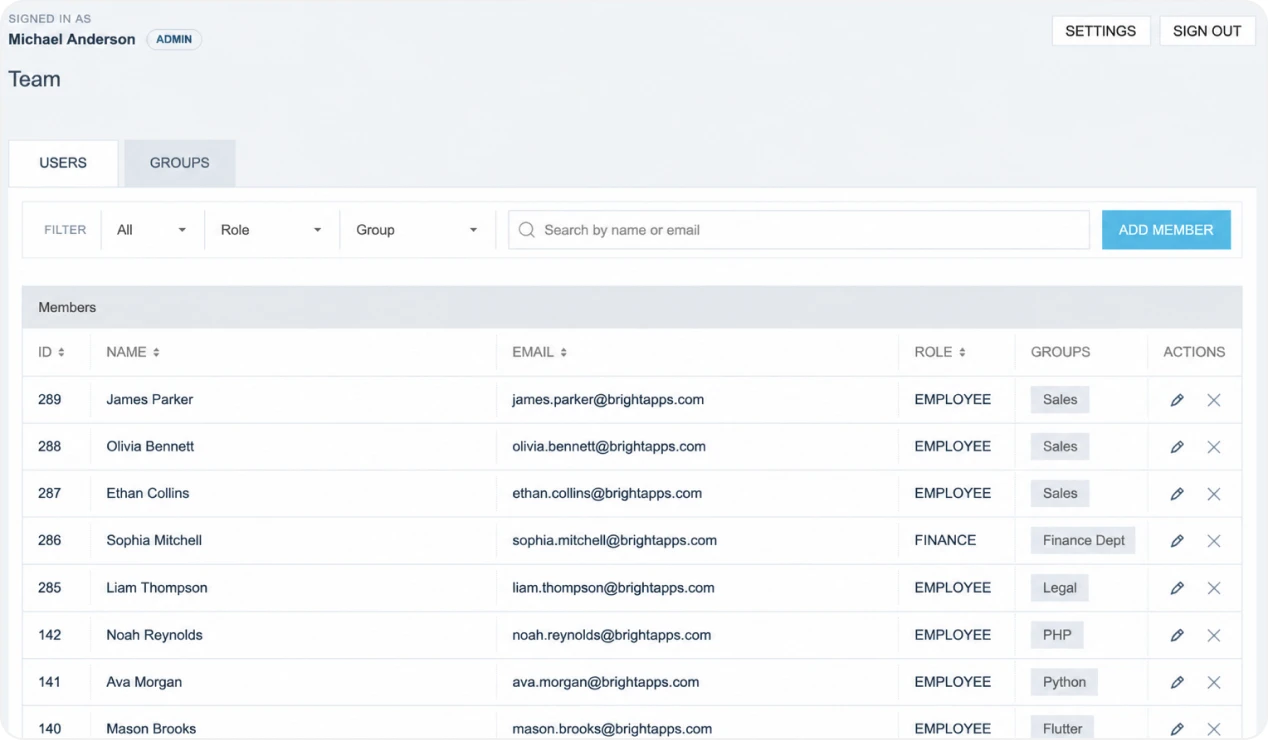Select the PHP group tag

[x=1057, y=635]
